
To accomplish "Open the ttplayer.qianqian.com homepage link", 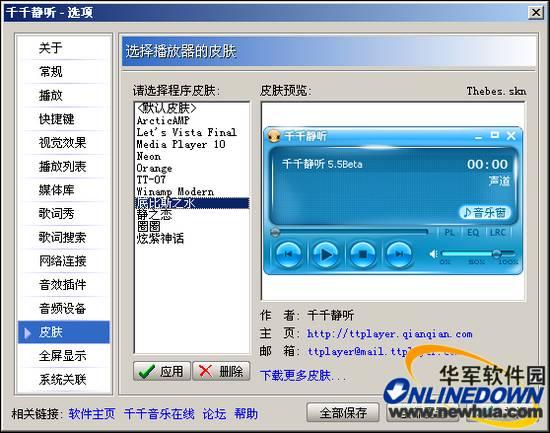I will 390,334.
